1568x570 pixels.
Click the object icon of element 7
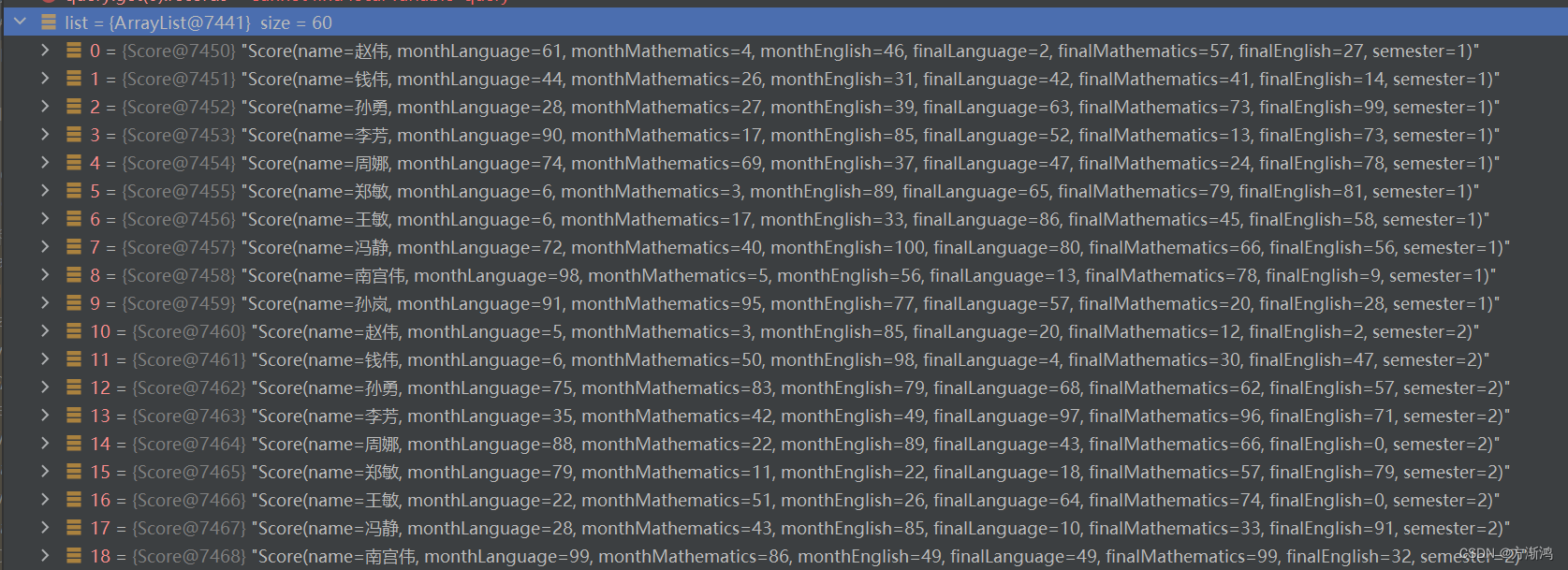74,247
